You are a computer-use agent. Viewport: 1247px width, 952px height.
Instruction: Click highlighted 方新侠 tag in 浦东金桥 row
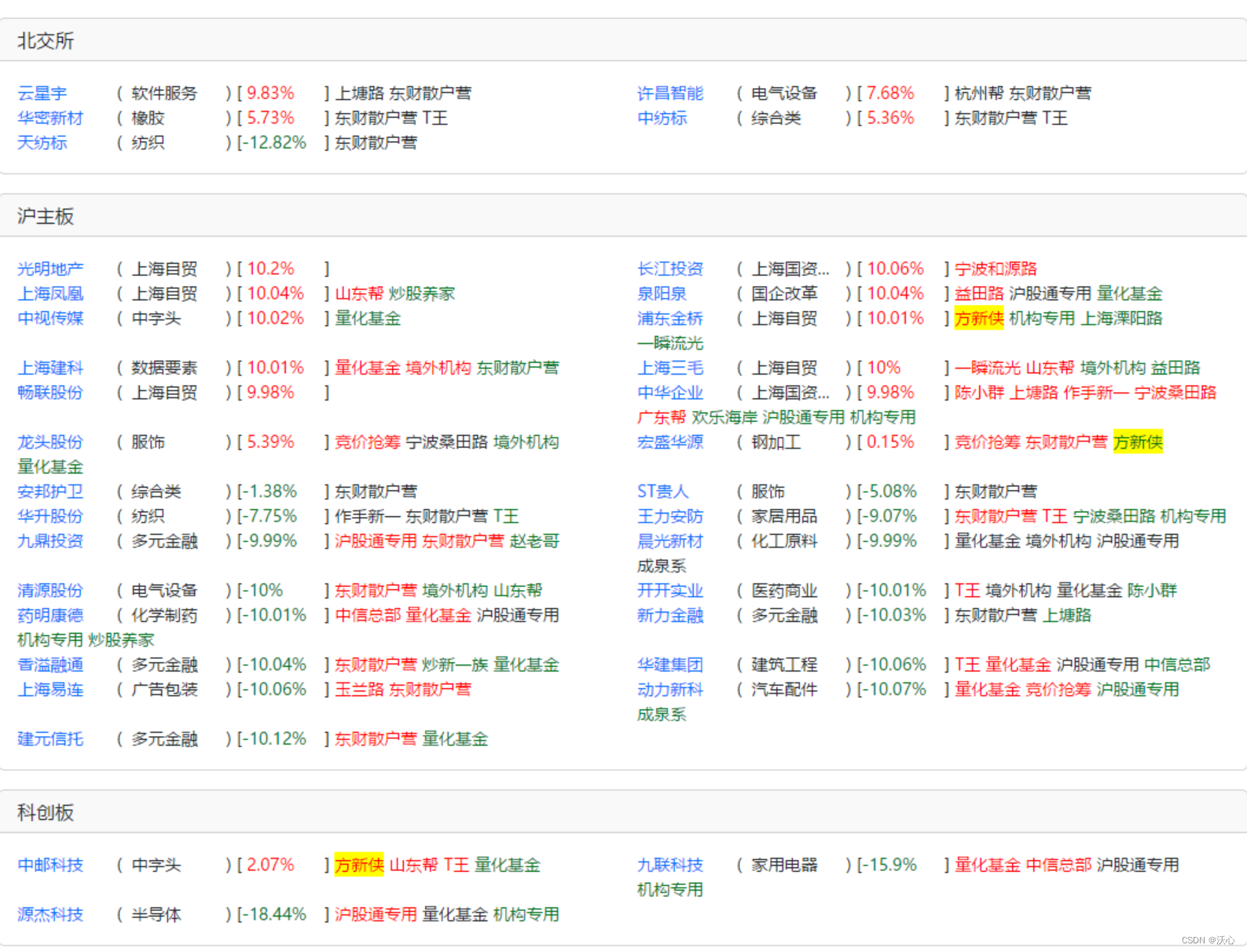(x=979, y=318)
